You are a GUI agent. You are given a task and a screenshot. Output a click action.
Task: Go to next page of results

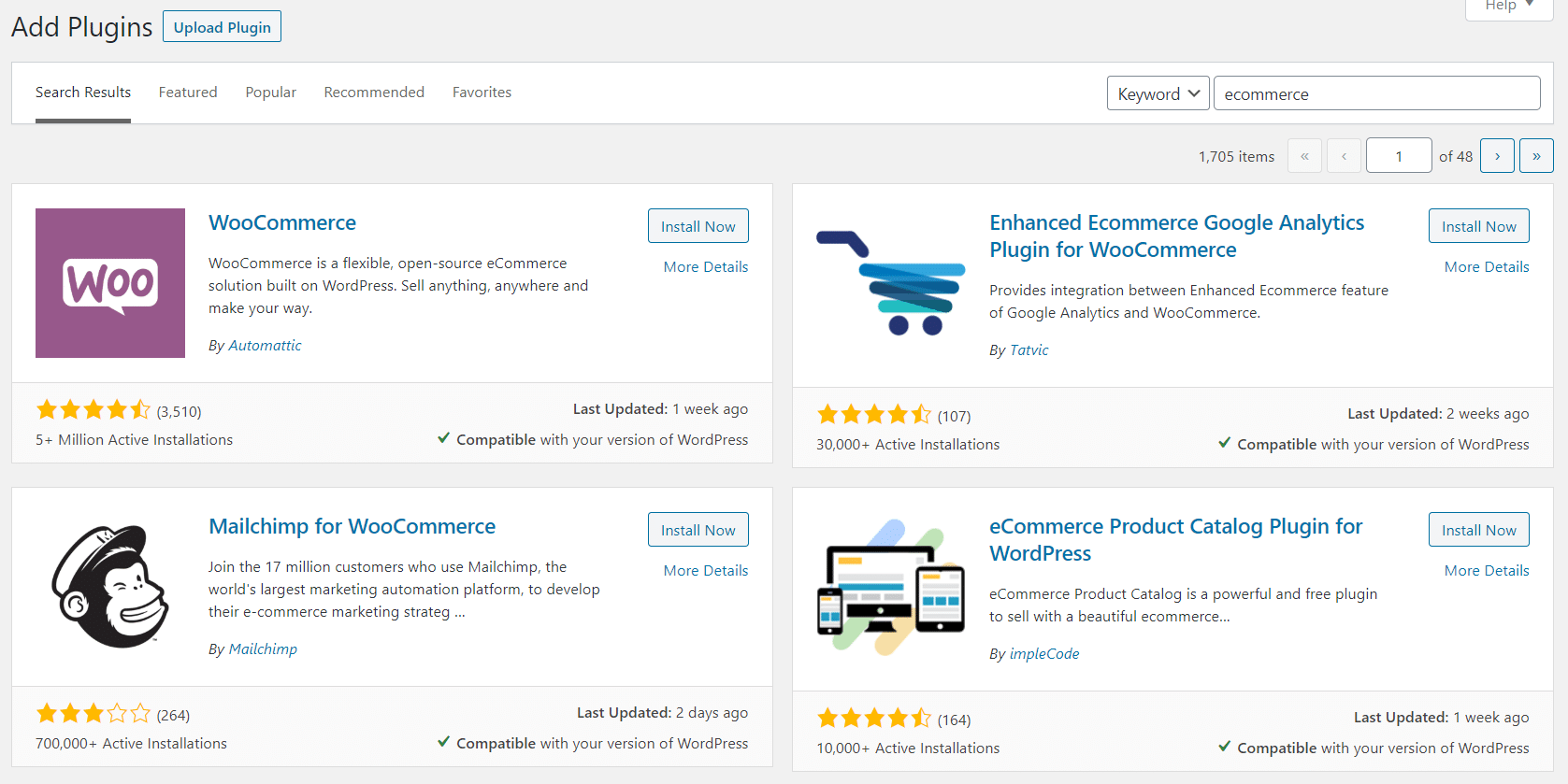[x=1497, y=155]
